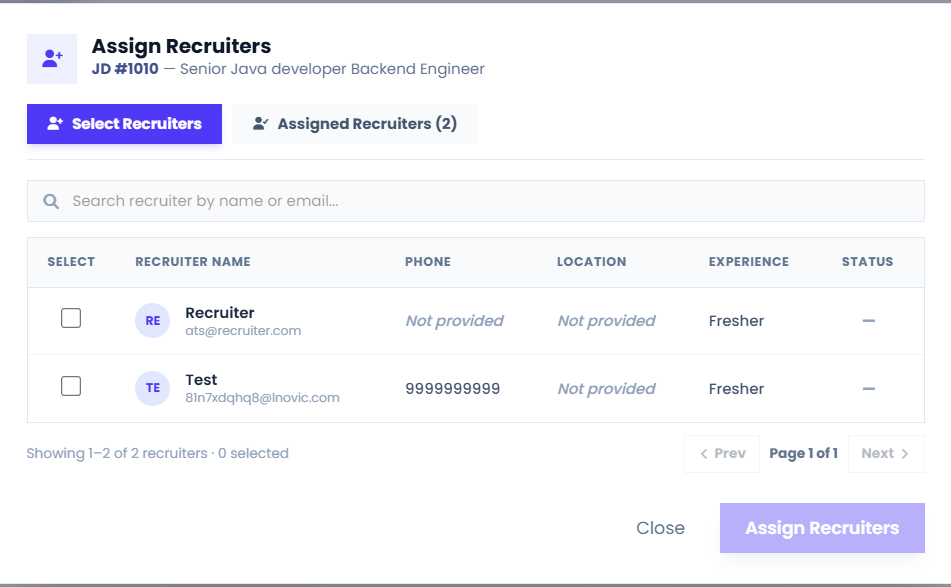951x587 pixels.
Task: Click the Recruiter Name column header
Action: (193, 262)
